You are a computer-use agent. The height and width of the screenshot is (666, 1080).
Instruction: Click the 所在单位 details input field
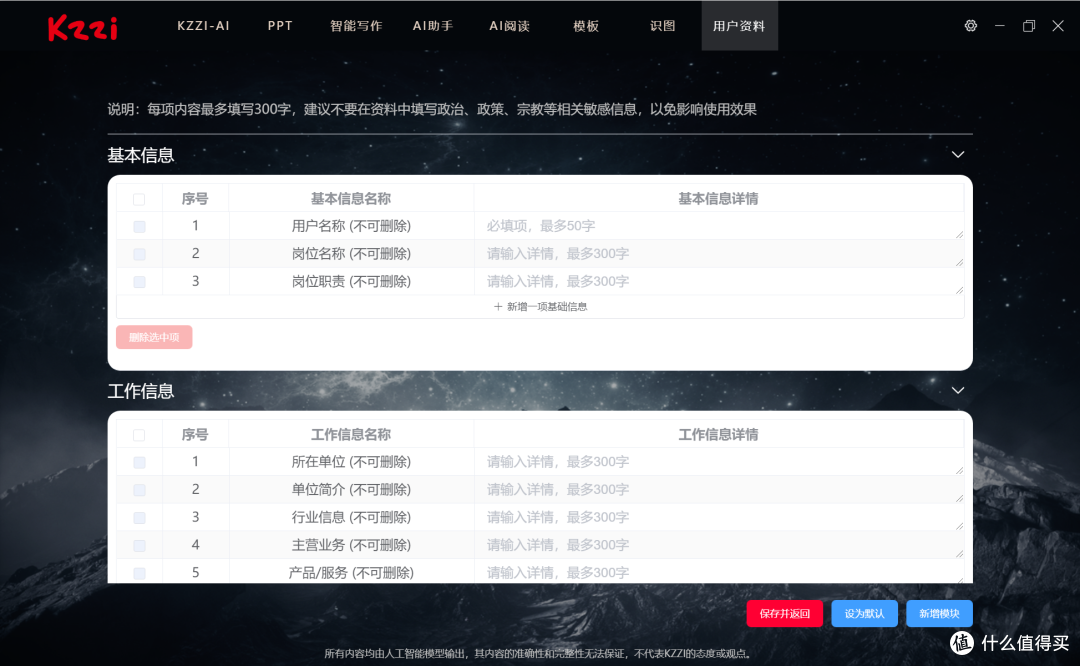pyautogui.click(x=718, y=461)
